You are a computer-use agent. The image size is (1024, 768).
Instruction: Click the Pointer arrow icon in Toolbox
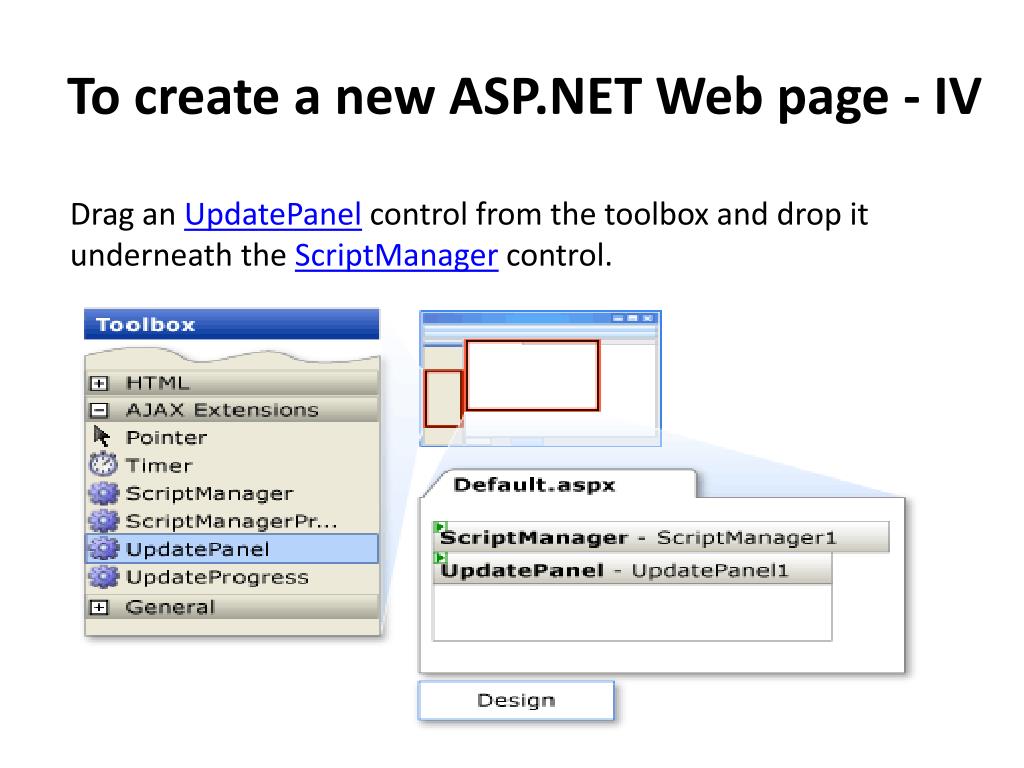(x=102, y=436)
